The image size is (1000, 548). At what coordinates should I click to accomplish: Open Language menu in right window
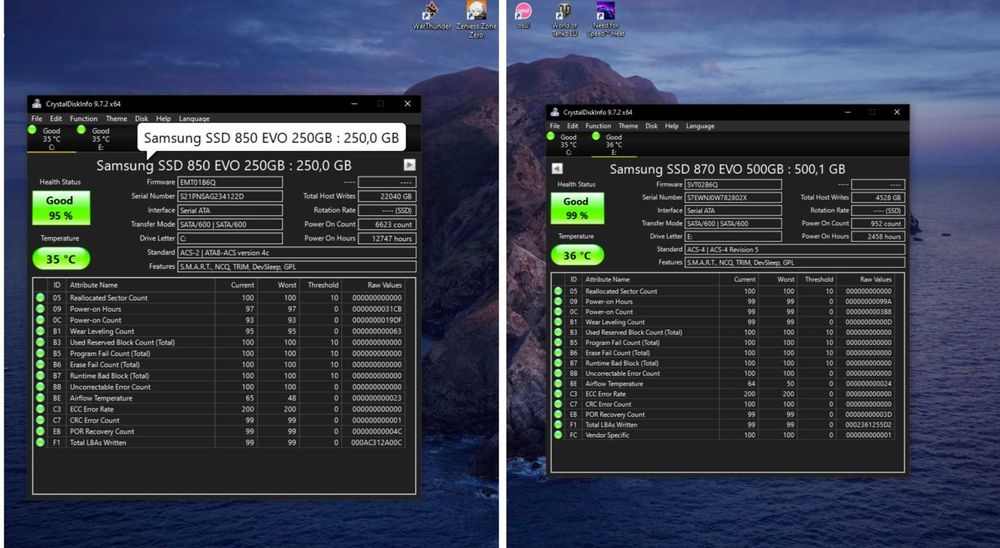point(700,126)
